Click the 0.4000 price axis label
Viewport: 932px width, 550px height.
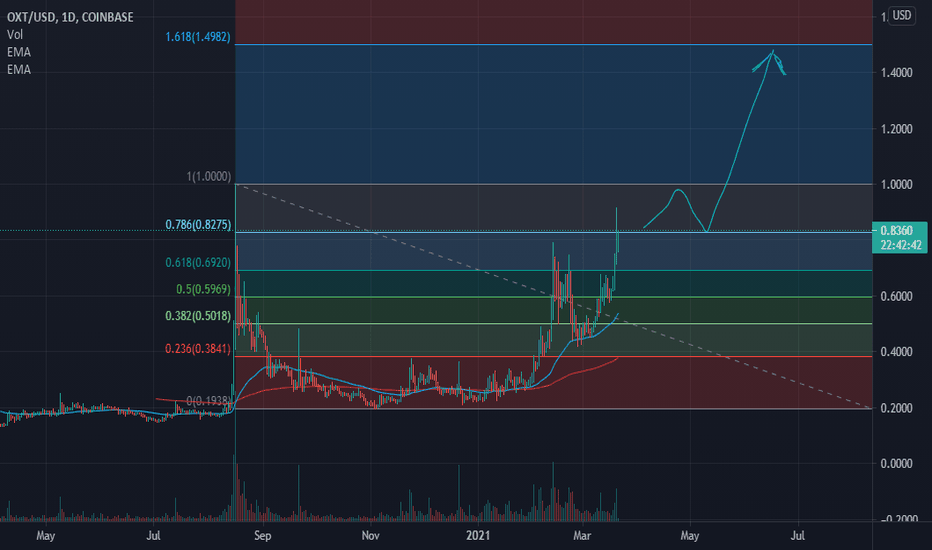coord(896,352)
